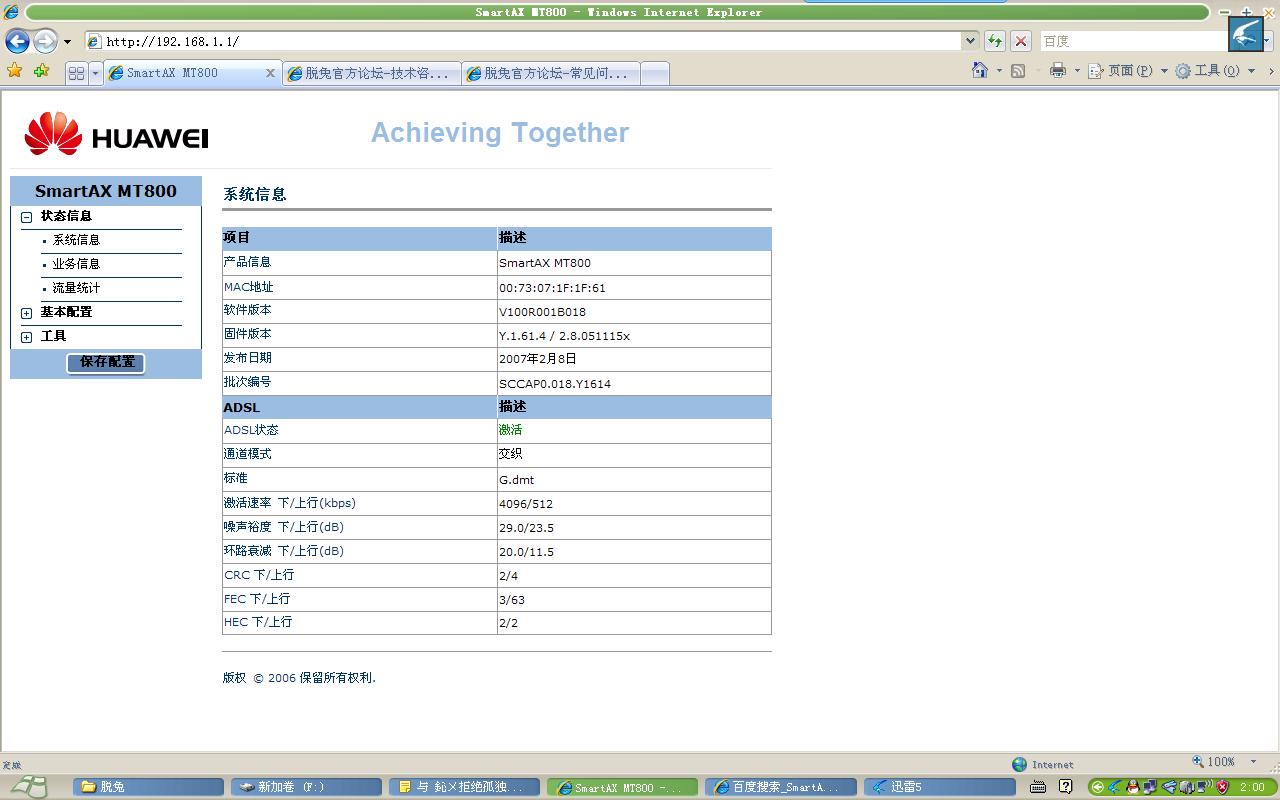Stop loading with the red X icon
1280x800 pixels.
tap(1021, 41)
